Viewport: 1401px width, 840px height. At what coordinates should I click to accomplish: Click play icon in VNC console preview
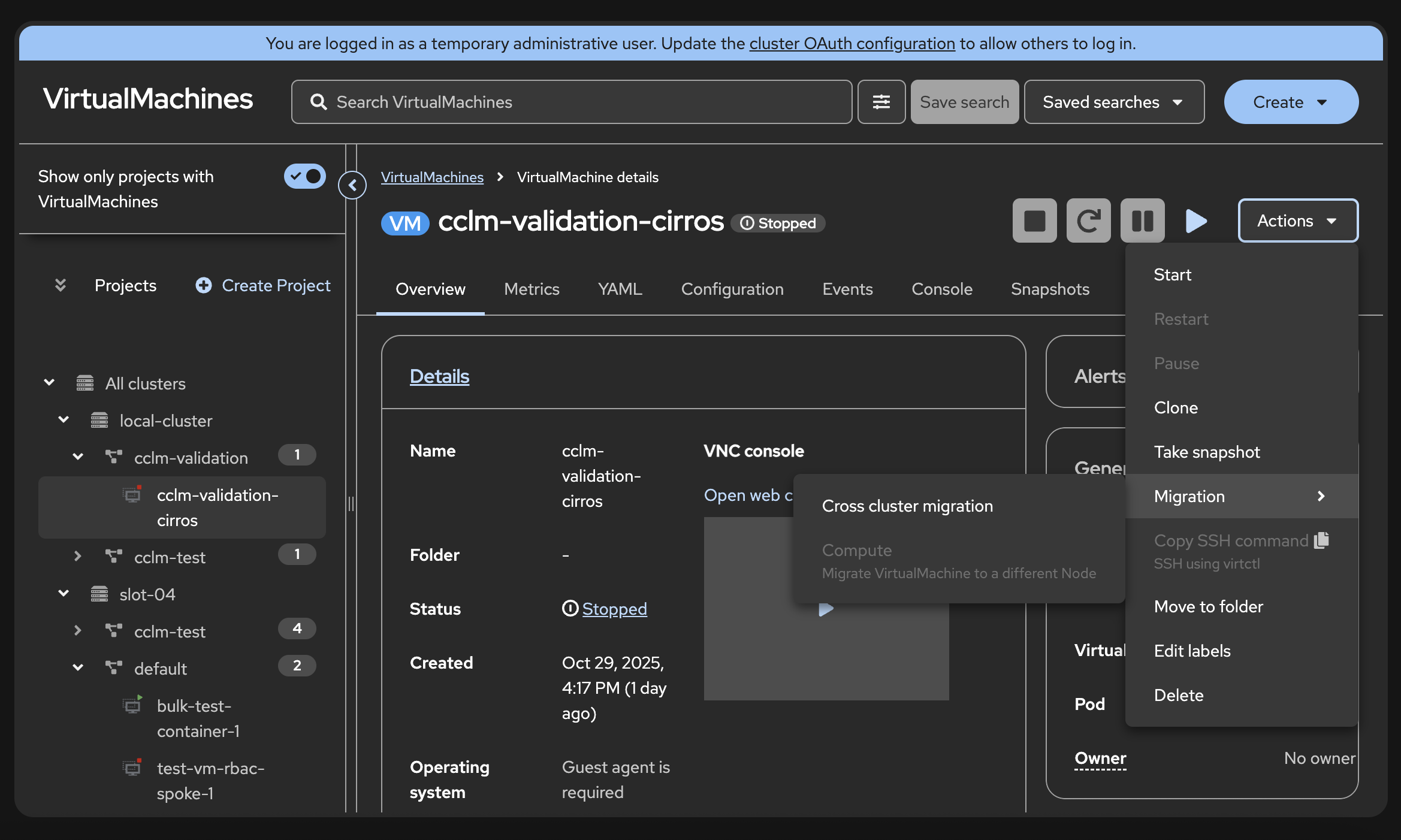pos(826,609)
